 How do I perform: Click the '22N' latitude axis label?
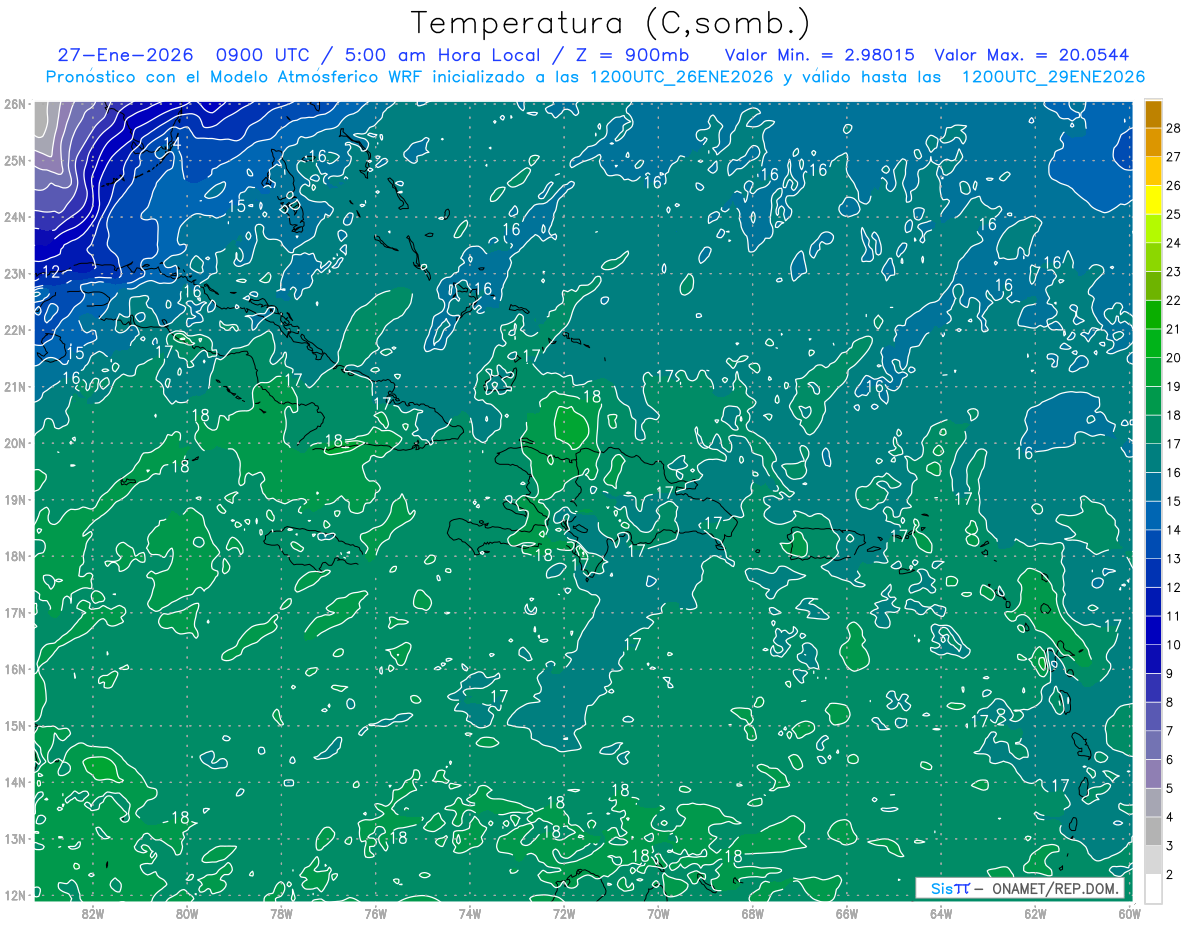pyautogui.click(x=14, y=330)
